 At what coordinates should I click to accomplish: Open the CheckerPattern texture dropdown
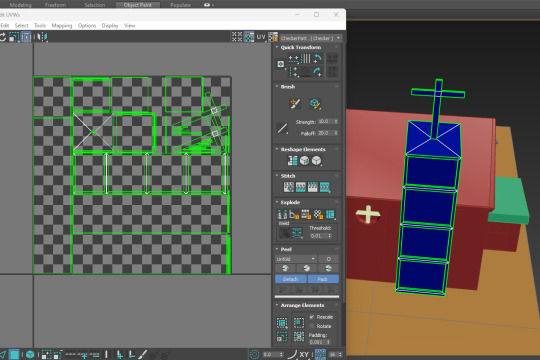(x=310, y=38)
